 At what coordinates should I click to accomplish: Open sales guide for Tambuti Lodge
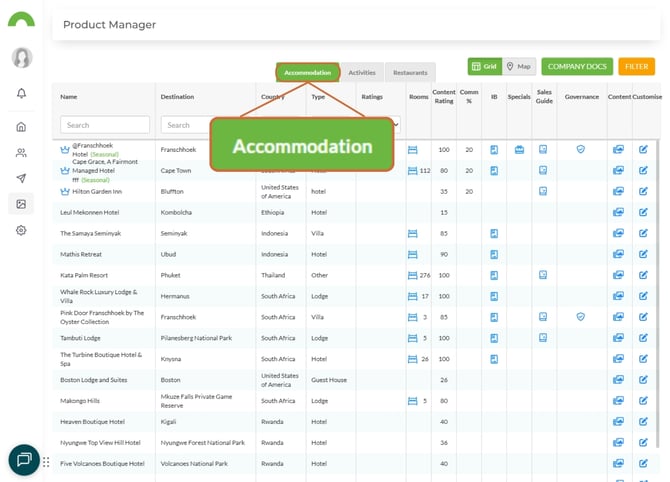pyautogui.click(x=543, y=338)
